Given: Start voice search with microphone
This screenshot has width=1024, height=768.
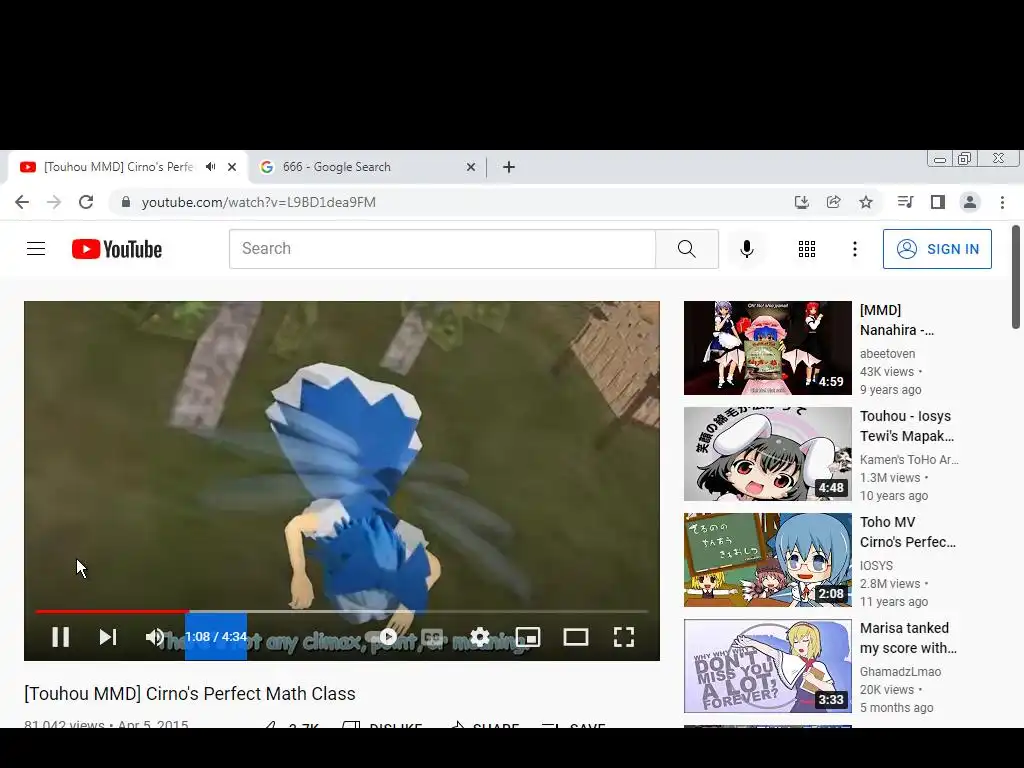Looking at the screenshot, I should [747, 249].
